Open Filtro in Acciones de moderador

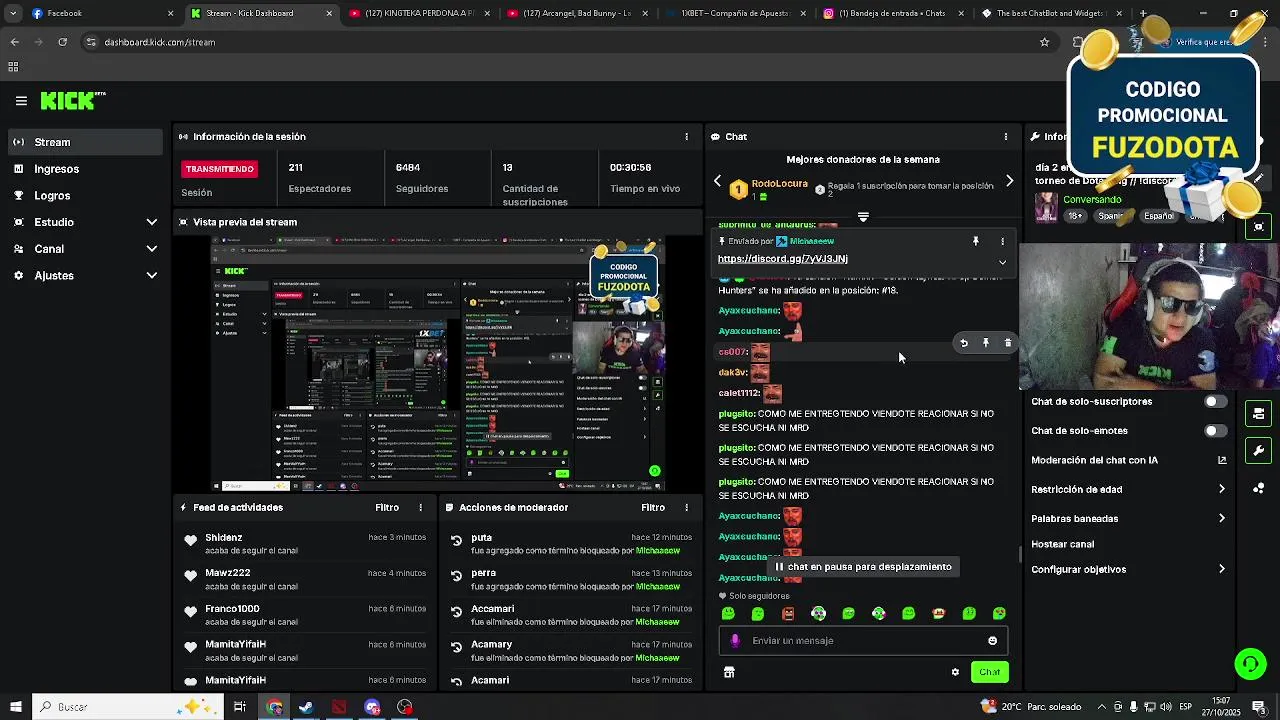point(653,508)
